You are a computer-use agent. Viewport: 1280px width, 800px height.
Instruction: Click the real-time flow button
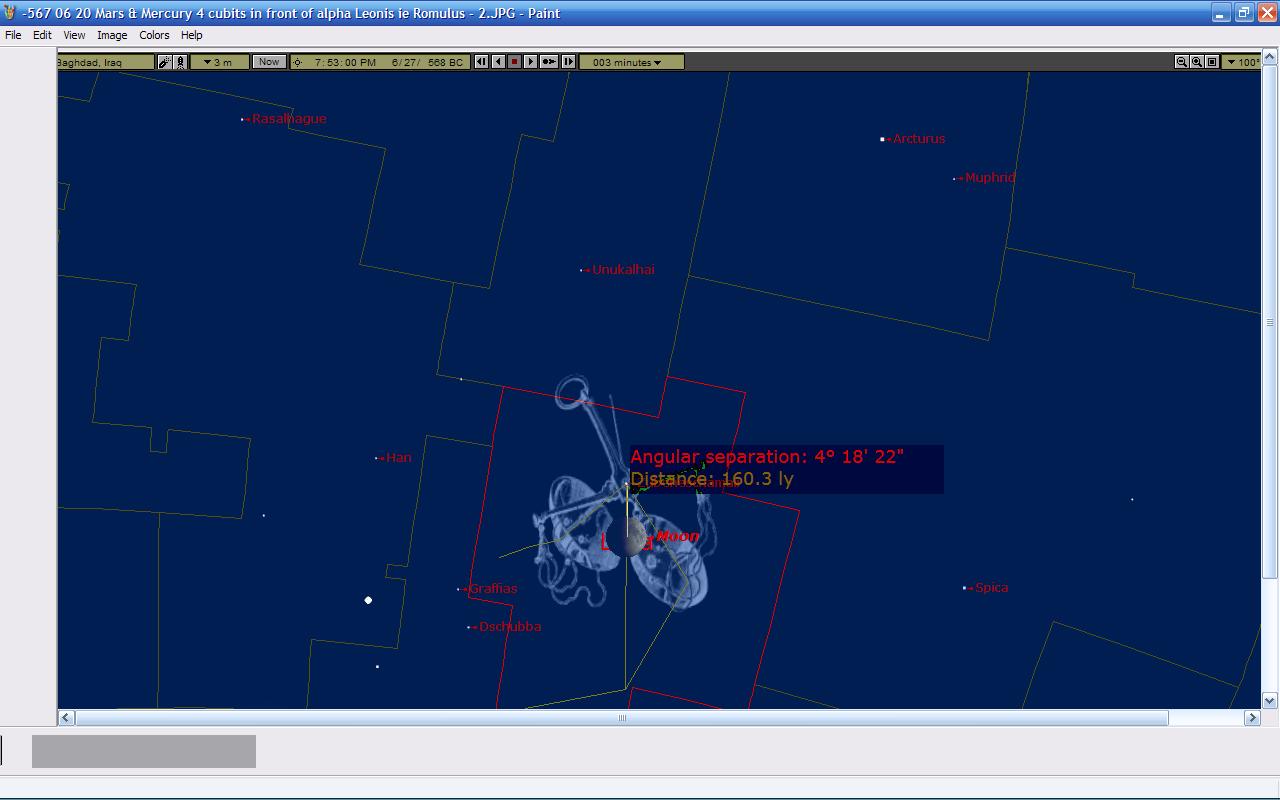point(549,62)
